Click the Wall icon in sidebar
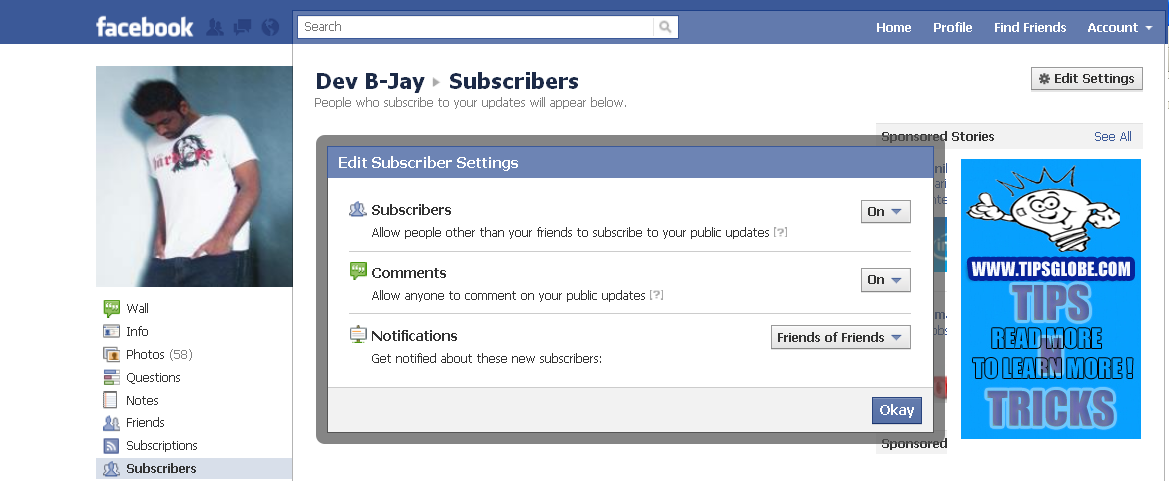Image resolution: width=1169 pixels, height=486 pixels. pyautogui.click(x=111, y=308)
